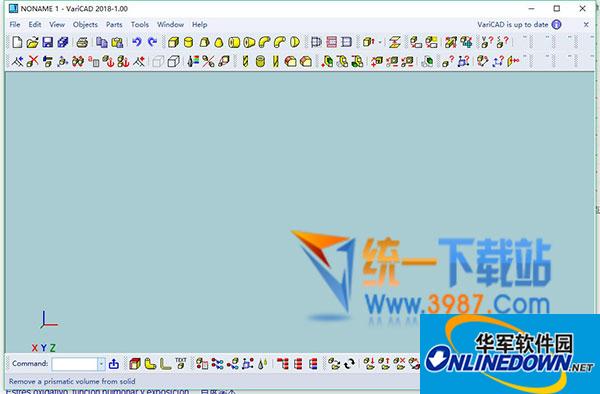Open the Tools menu
The image size is (600, 394).
tap(140, 24)
